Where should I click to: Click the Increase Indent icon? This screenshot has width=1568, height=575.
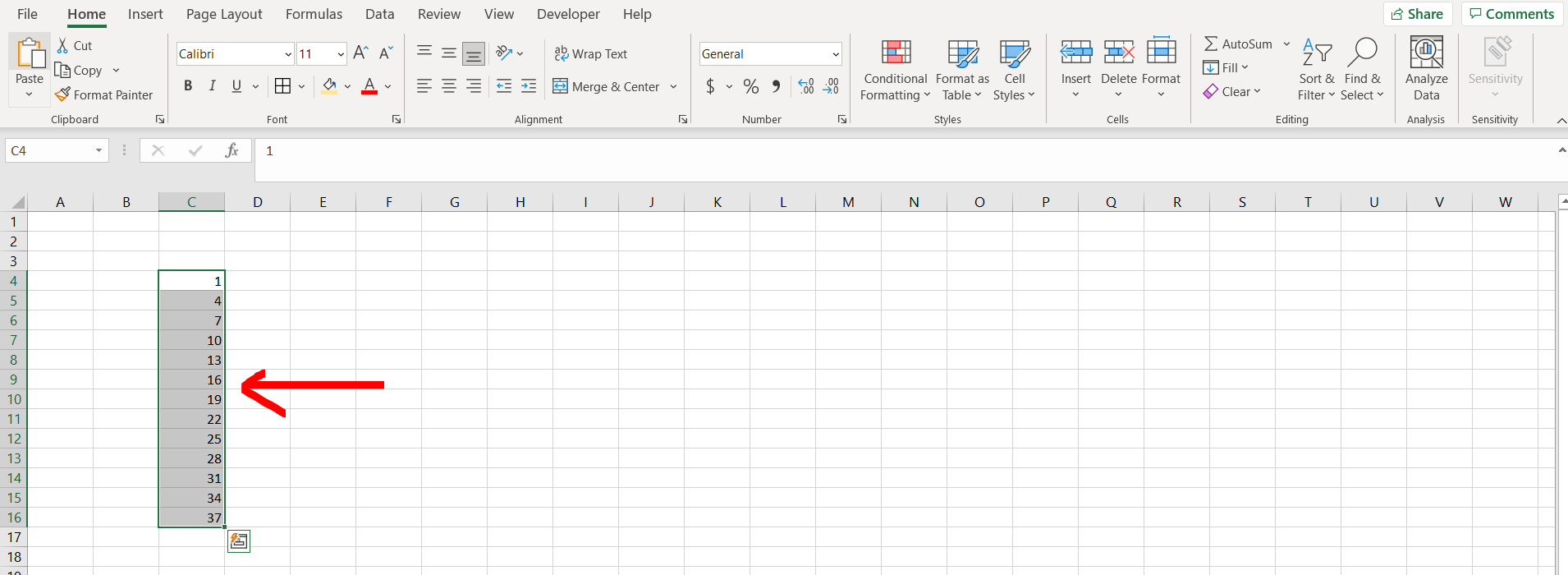click(x=529, y=86)
